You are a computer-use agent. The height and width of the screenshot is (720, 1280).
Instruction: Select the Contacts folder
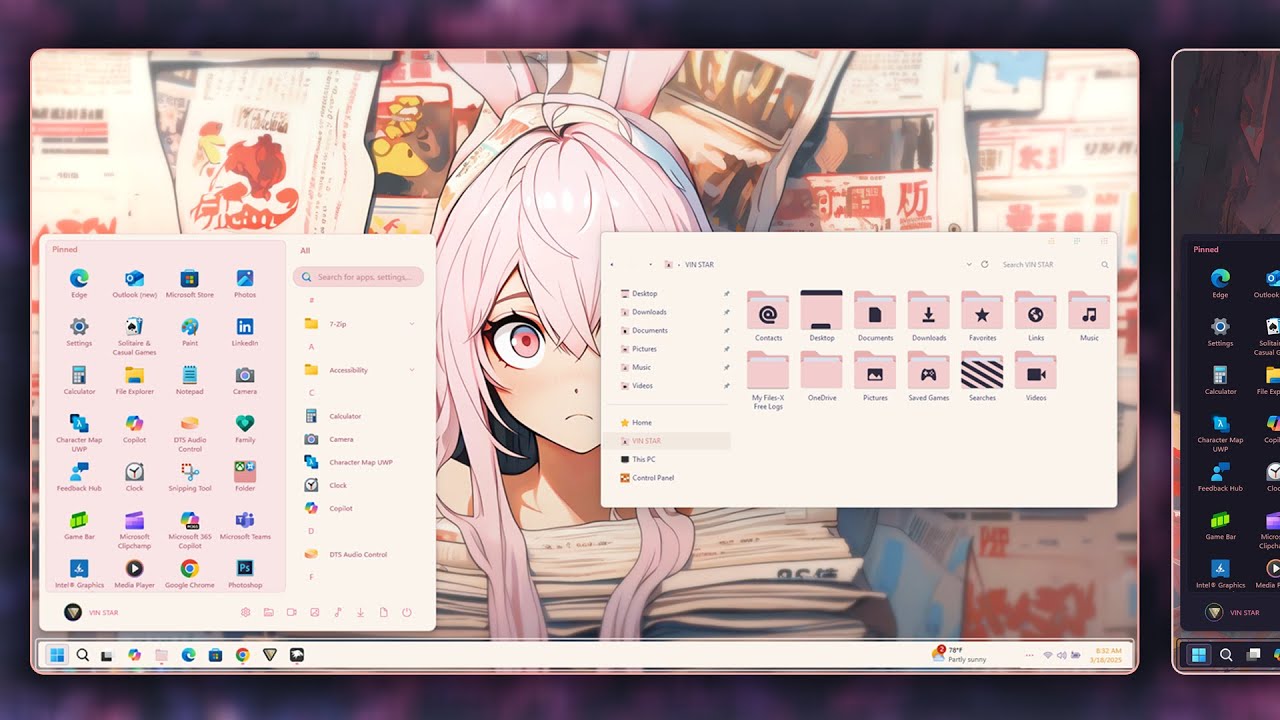coord(768,316)
